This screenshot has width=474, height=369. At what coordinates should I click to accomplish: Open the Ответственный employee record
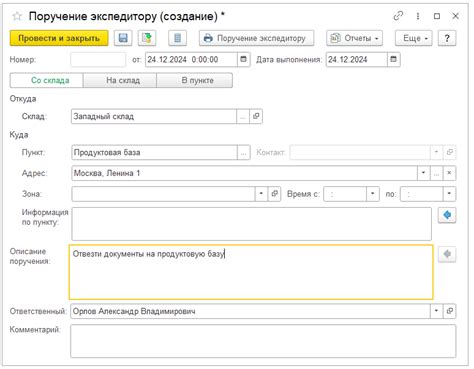(x=449, y=311)
